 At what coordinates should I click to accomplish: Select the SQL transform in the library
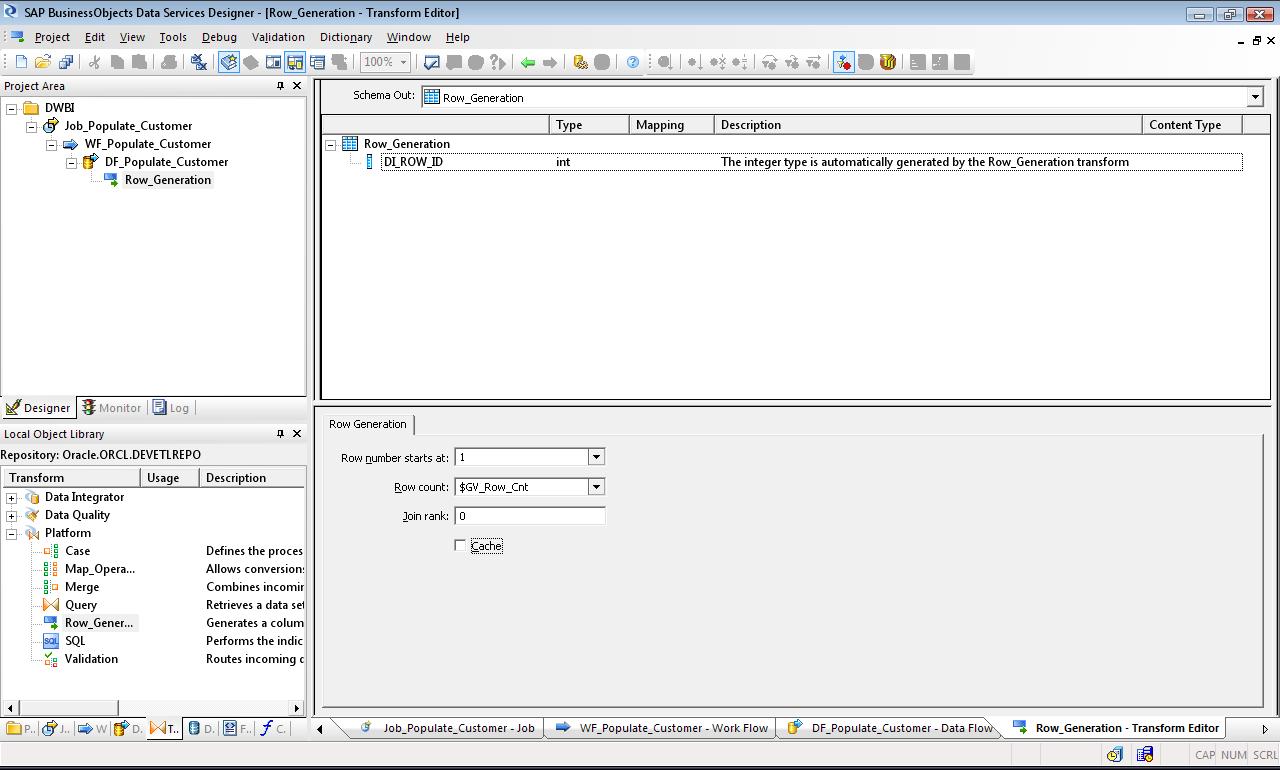click(75, 641)
